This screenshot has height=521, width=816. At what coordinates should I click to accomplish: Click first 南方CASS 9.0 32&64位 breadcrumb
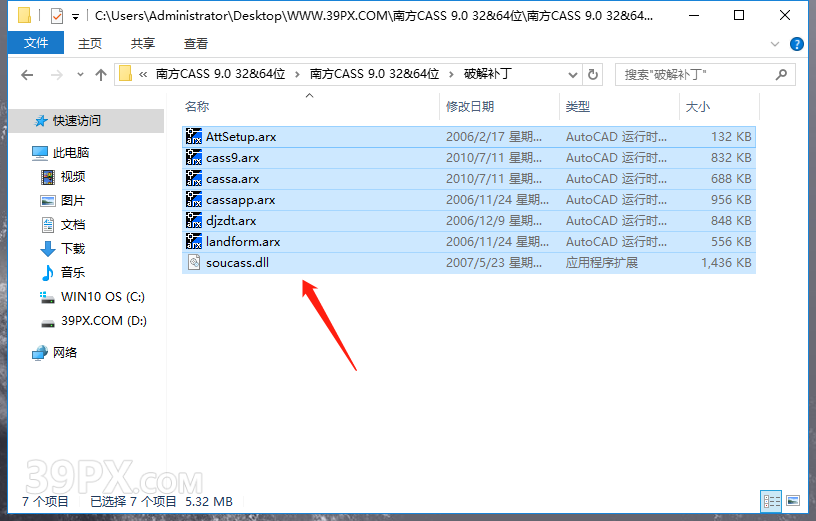[221, 74]
